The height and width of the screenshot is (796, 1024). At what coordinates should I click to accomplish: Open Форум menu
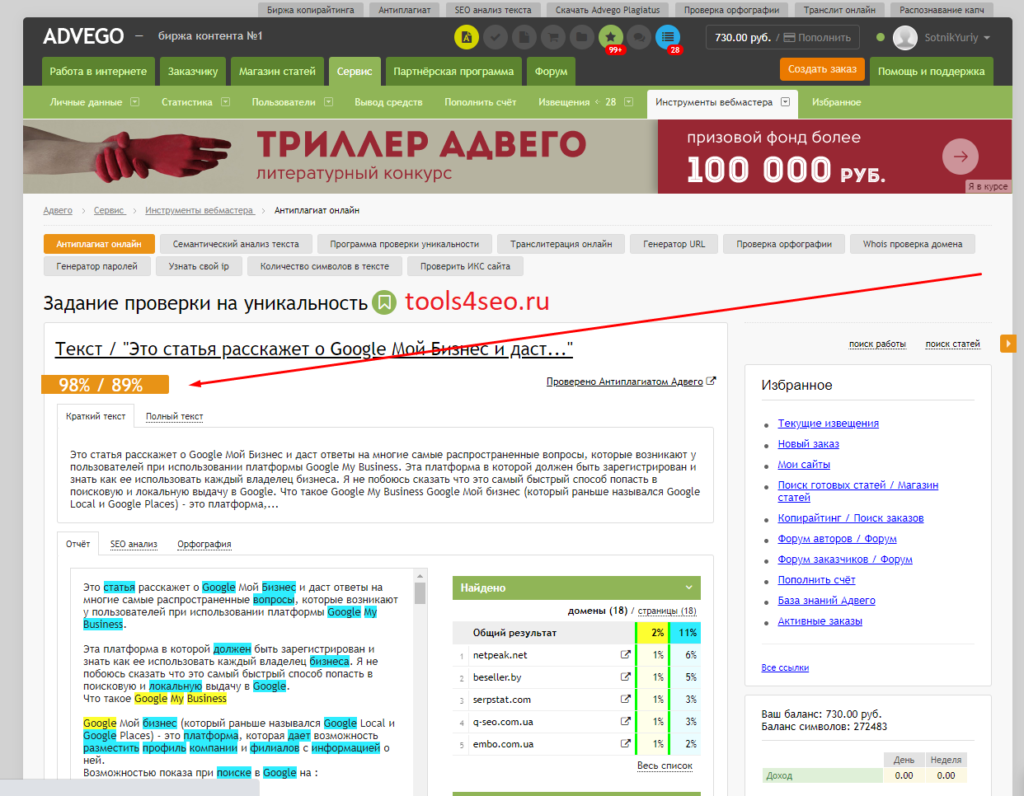point(551,71)
